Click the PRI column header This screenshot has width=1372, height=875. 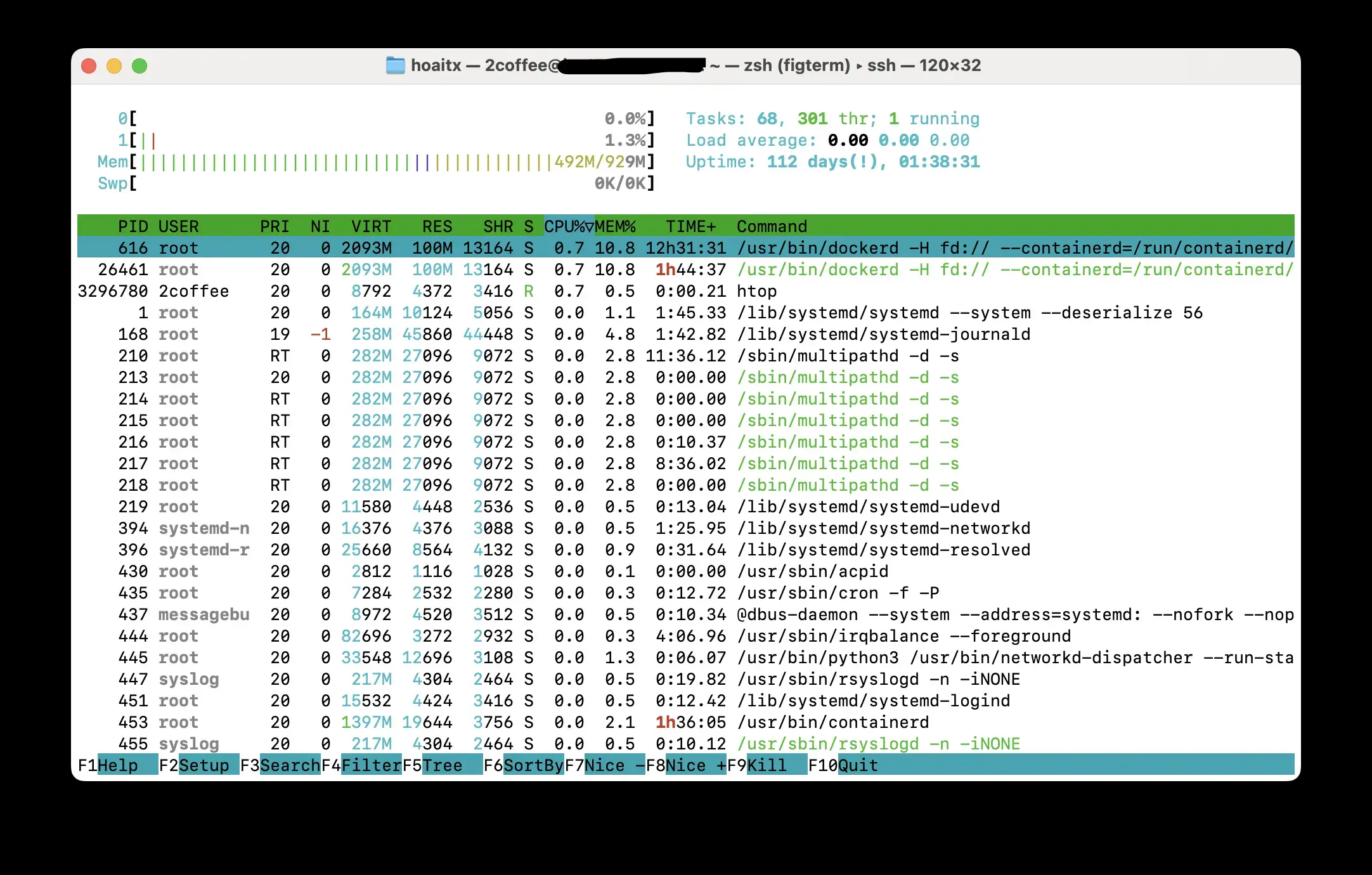pyautogui.click(x=275, y=226)
